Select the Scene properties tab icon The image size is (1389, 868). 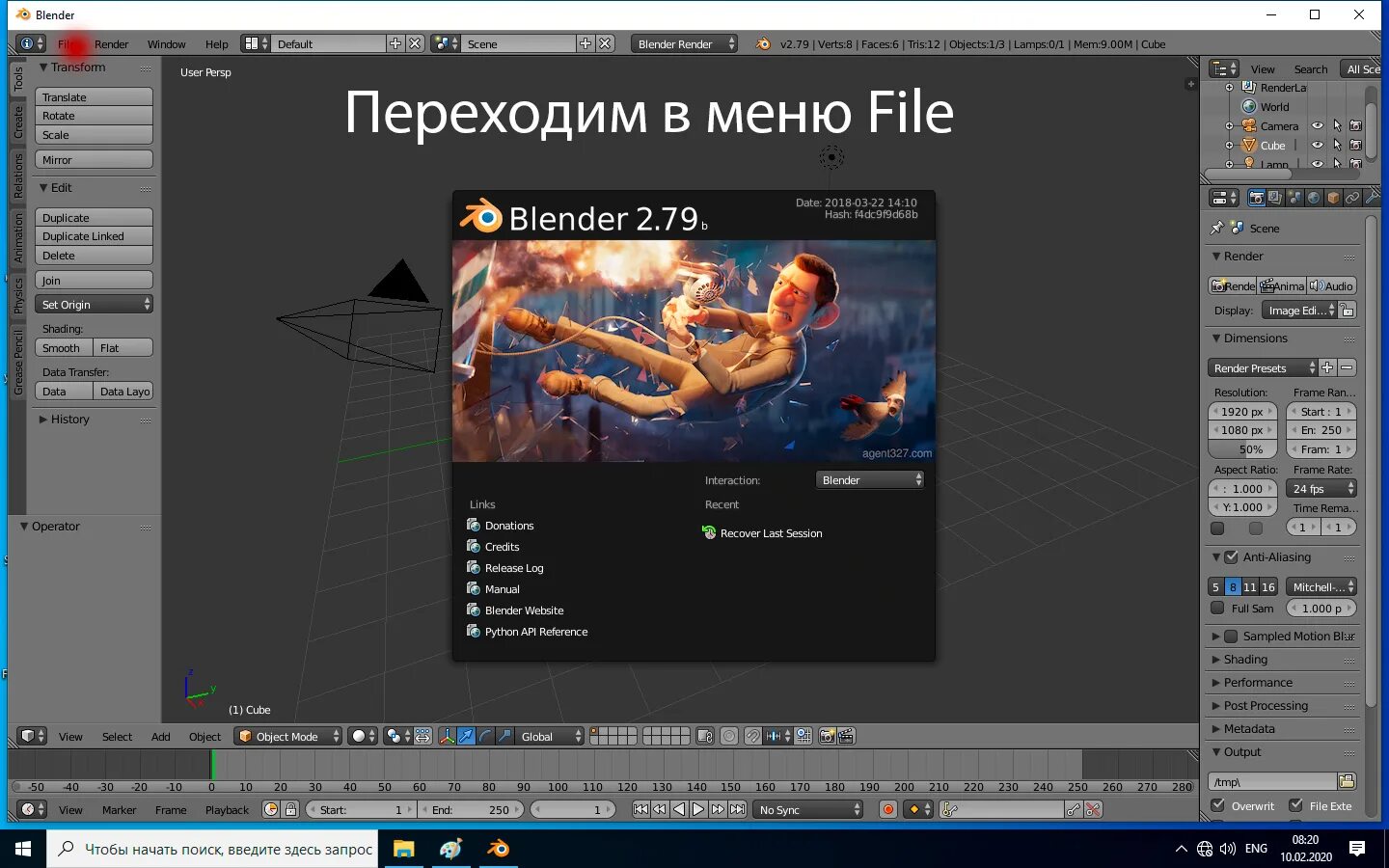pyautogui.click(x=1294, y=198)
